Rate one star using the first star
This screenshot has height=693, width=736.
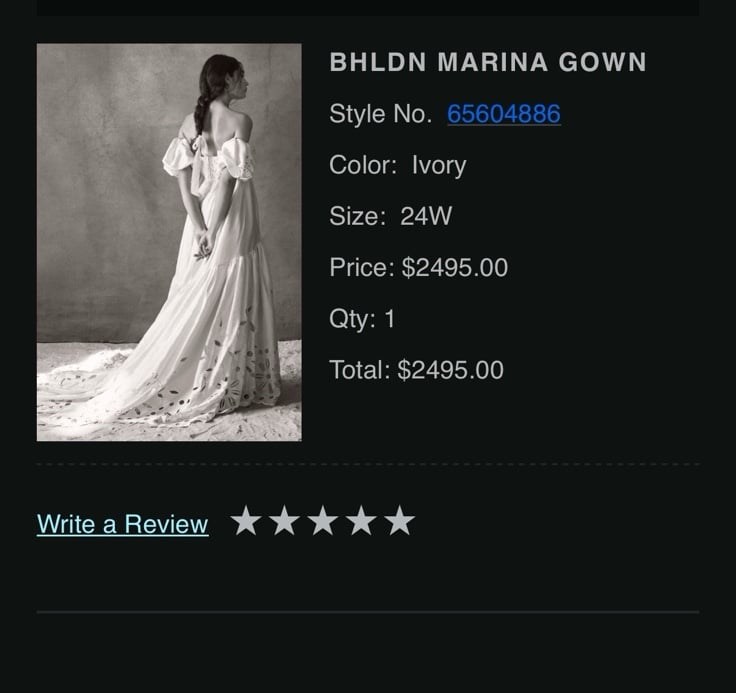(246, 520)
